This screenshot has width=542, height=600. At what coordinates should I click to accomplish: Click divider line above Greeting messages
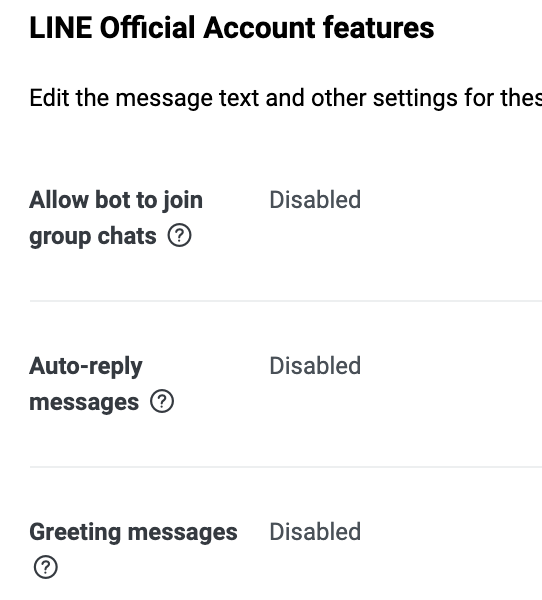pos(286,467)
